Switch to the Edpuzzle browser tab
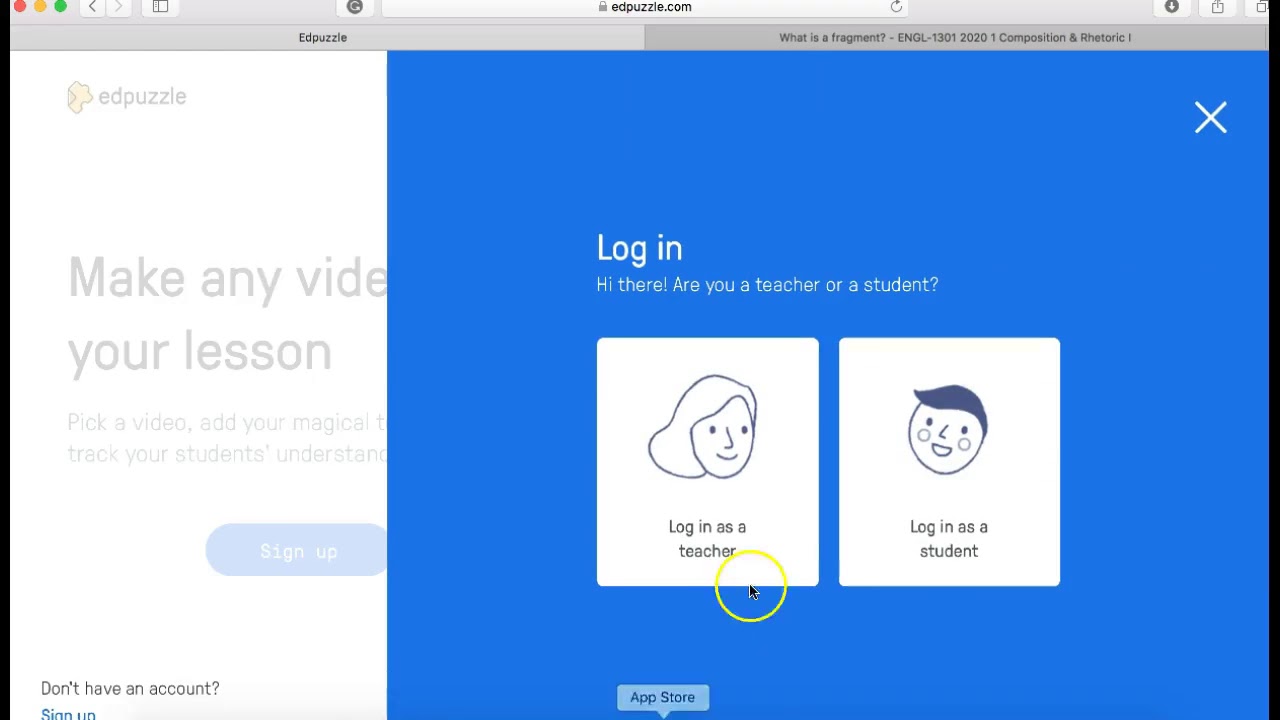This screenshot has width=1280, height=720. [323, 37]
